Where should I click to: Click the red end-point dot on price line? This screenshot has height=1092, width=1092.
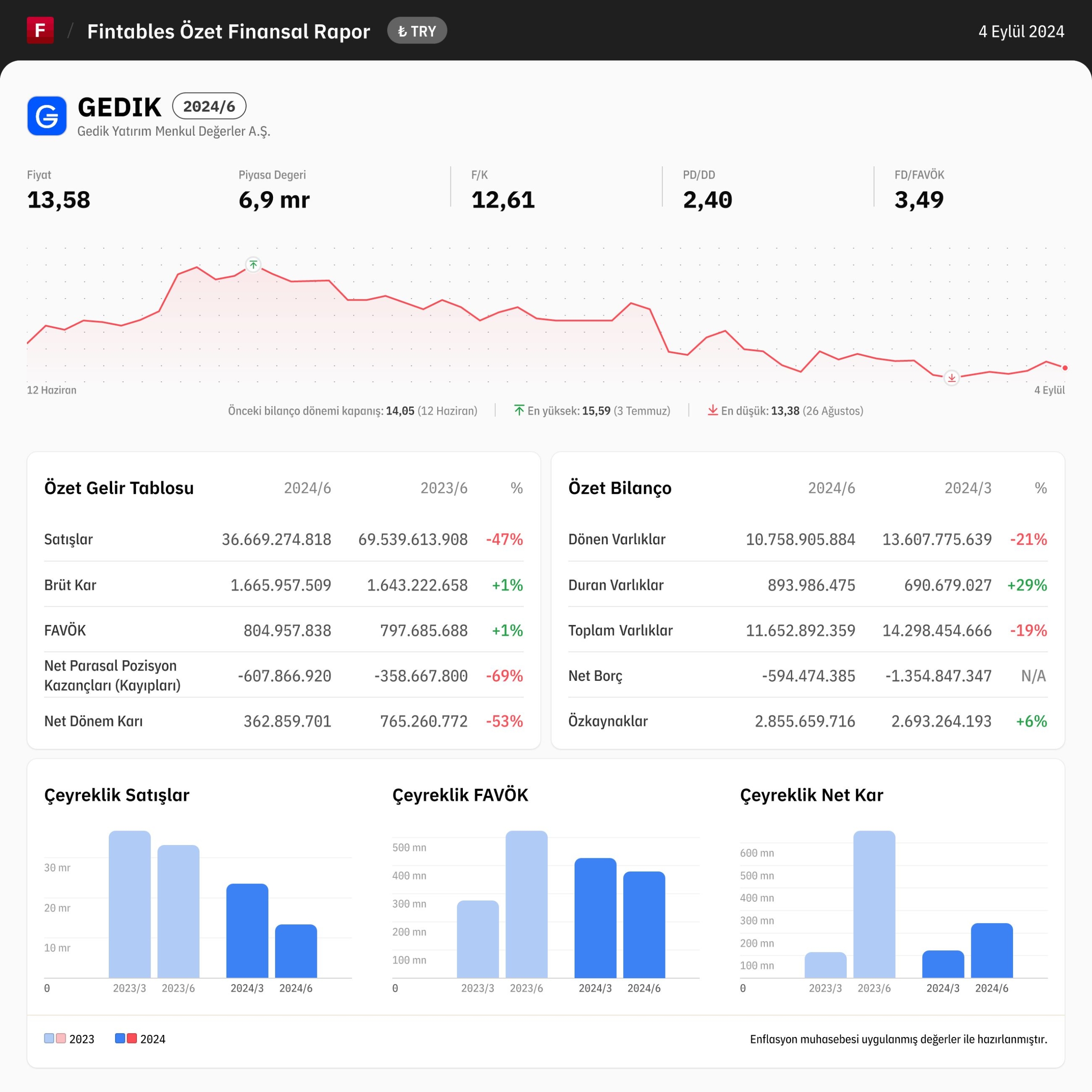[x=1065, y=368]
